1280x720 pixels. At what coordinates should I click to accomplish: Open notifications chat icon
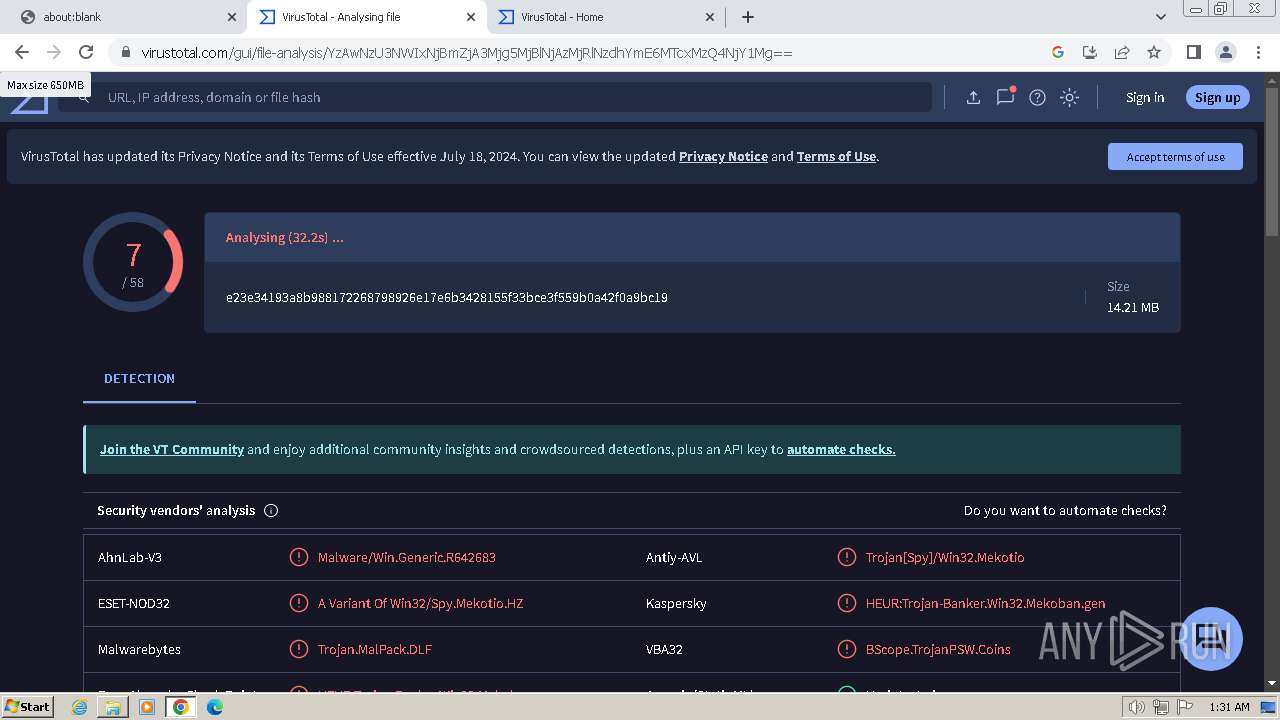pos(1005,97)
